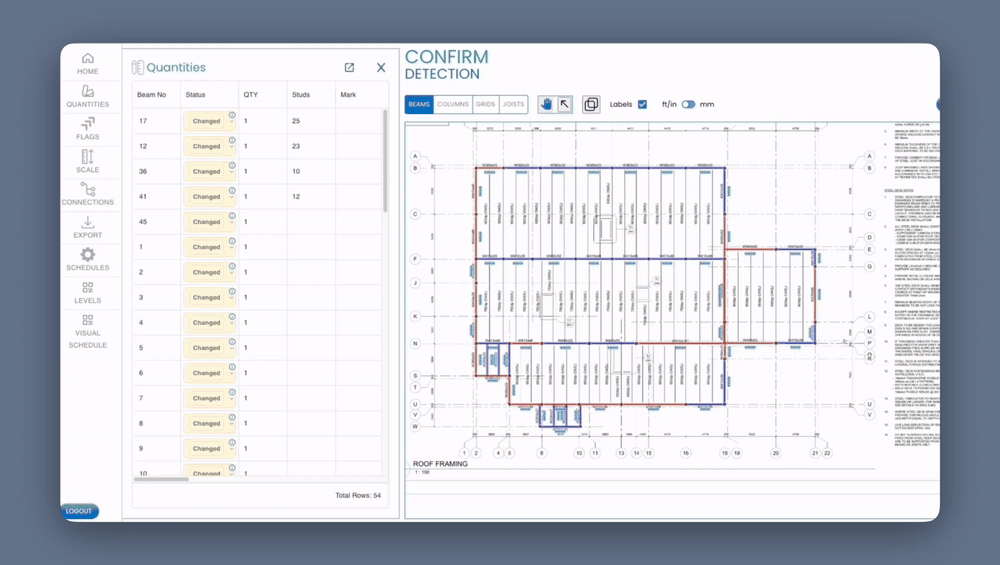Go to Home in the sidebar
Viewport: 1000px width, 565px height.
pos(88,64)
